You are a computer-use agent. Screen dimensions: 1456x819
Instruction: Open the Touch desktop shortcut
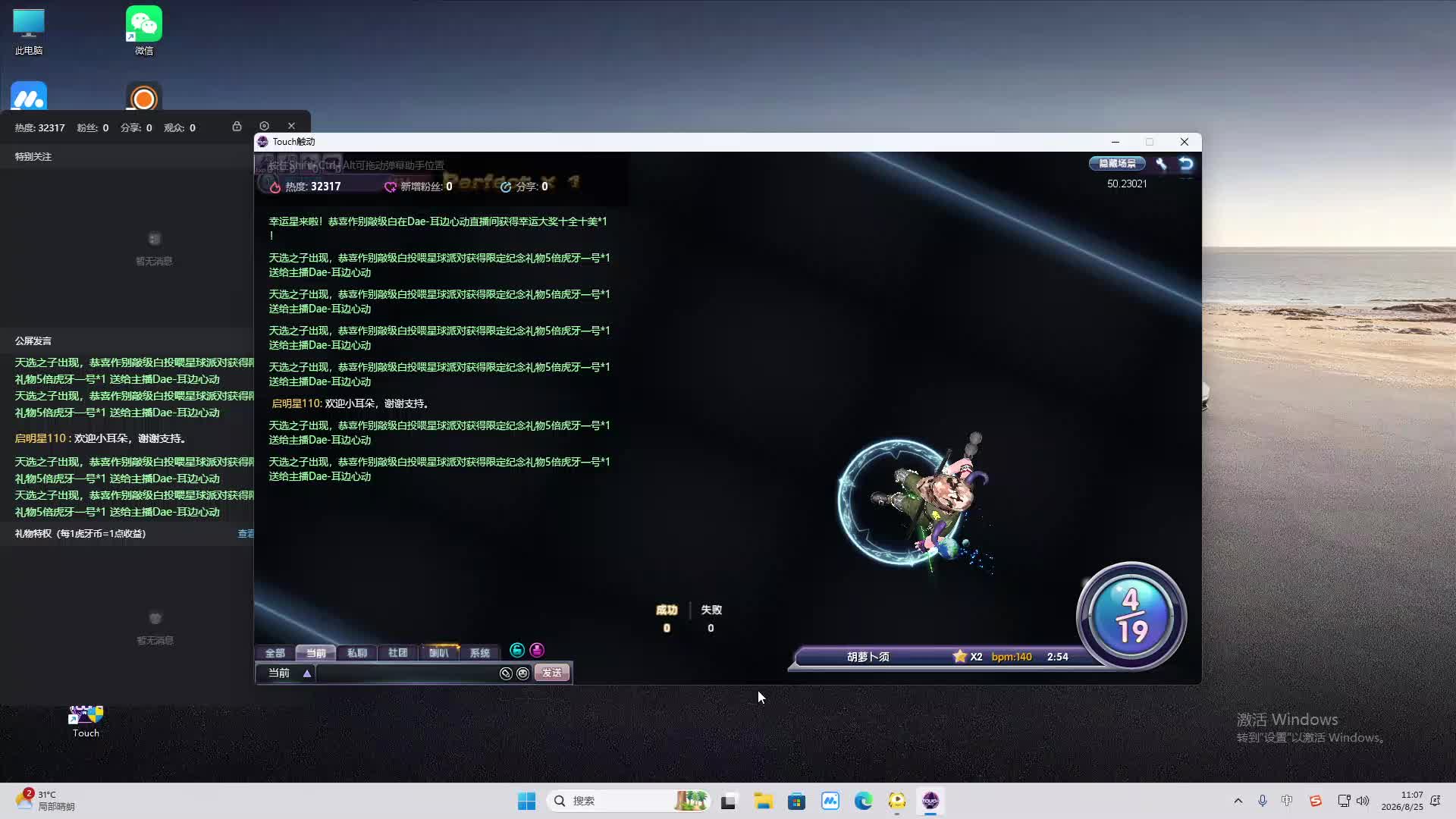(86, 720)
